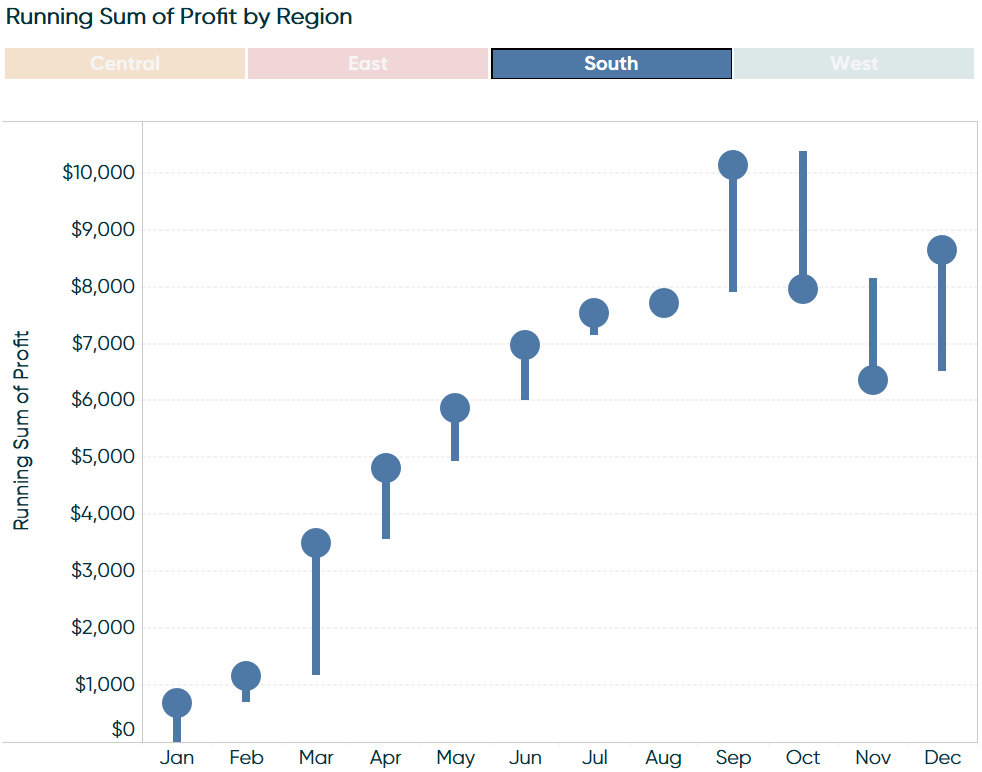Switch to the Central region tab

[124, 63]
